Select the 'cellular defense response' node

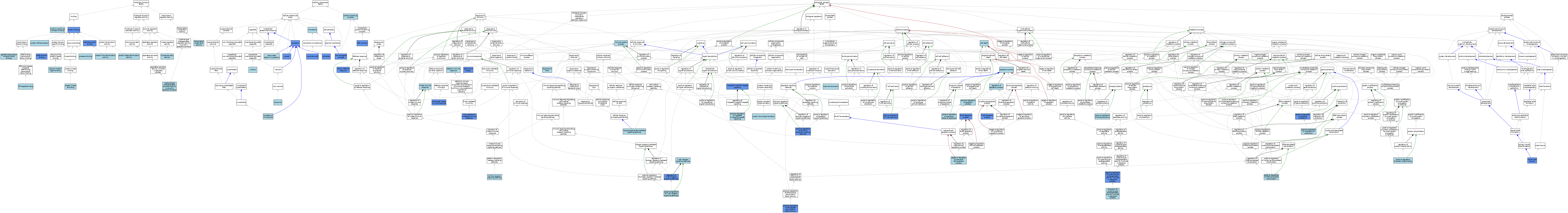click(x=343, y=70)
